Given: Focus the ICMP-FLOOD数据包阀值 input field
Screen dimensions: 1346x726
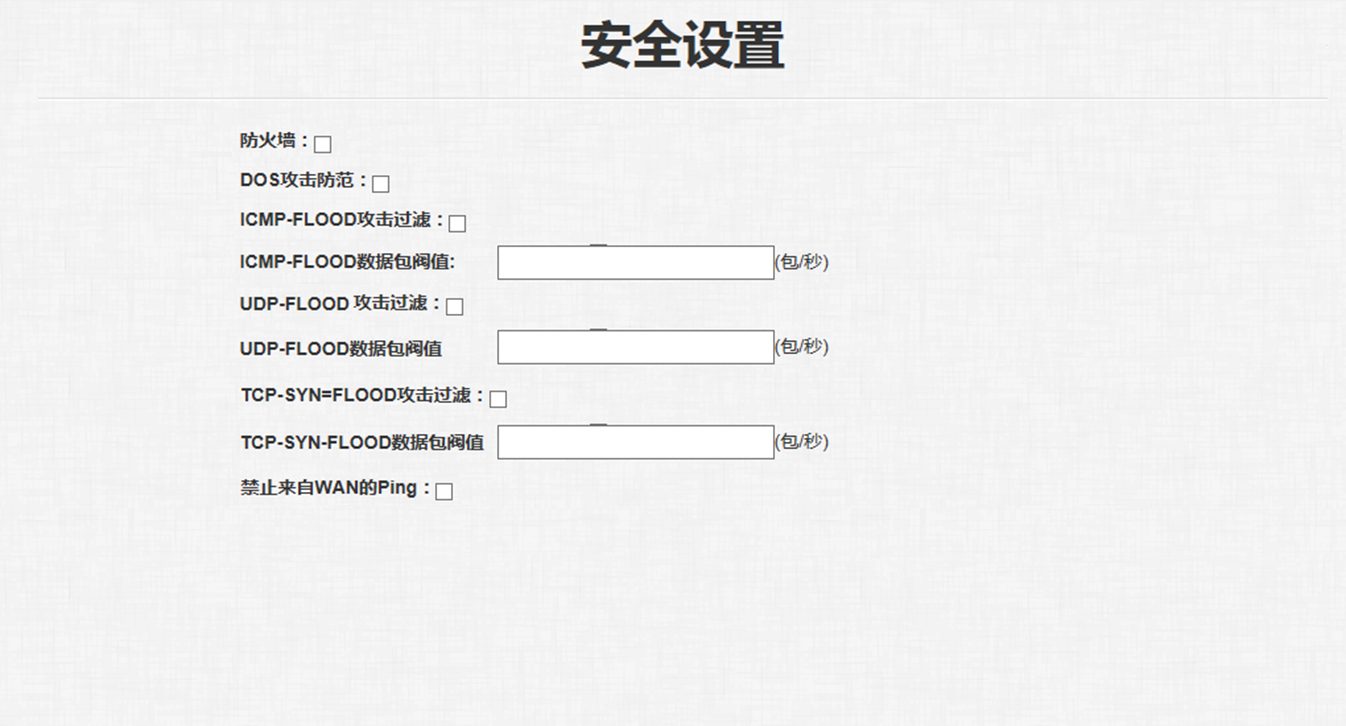Looking at the screenshot, I should pyautogui.click(x=635, y=263).
